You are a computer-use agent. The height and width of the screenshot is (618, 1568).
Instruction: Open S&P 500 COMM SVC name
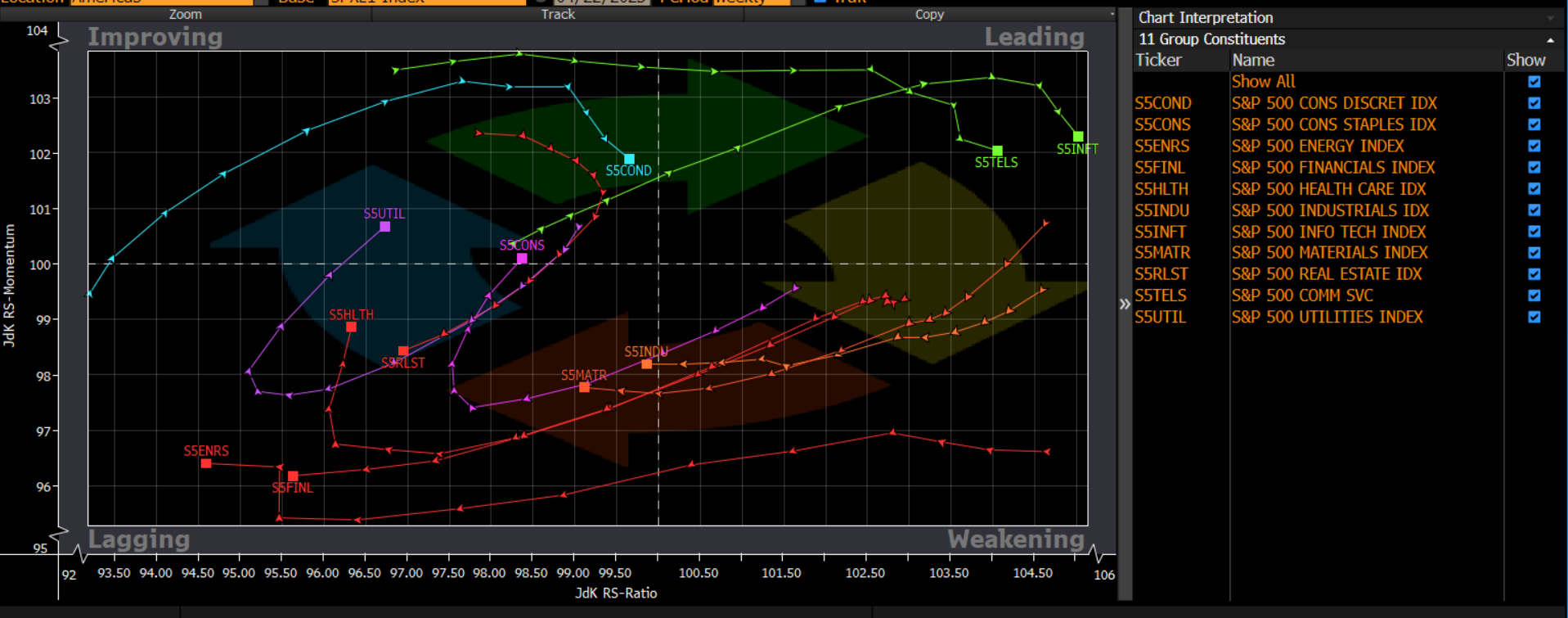point(1302,295)
